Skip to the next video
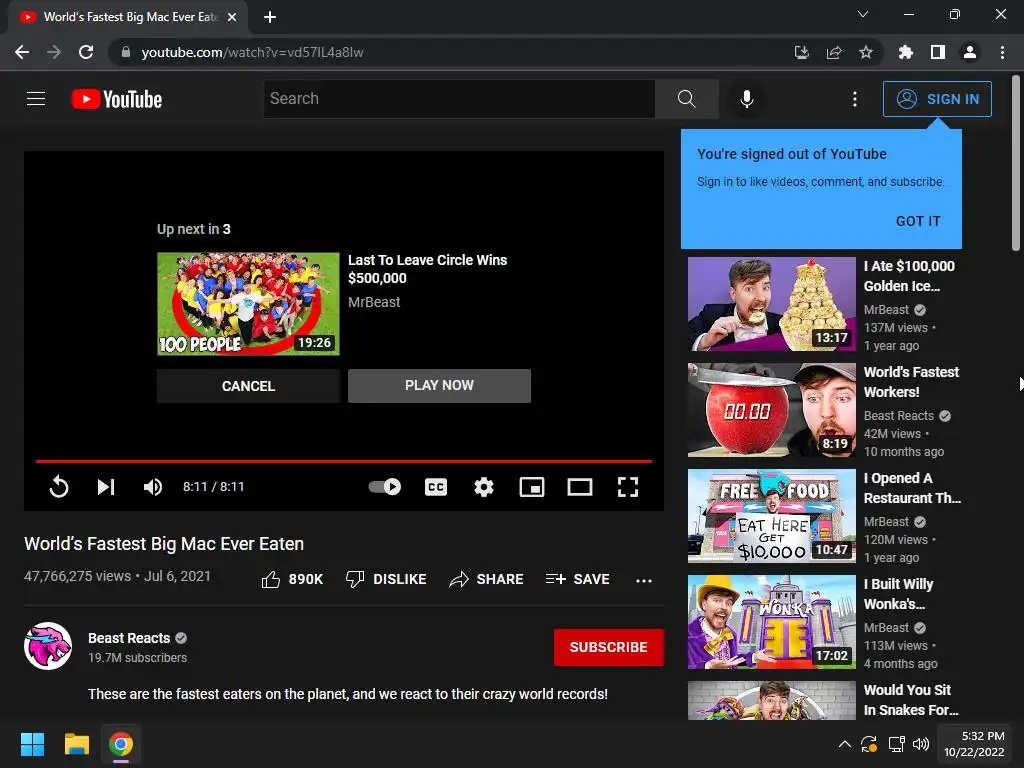This screenshot has width=1024, height=768. [106, 487]
